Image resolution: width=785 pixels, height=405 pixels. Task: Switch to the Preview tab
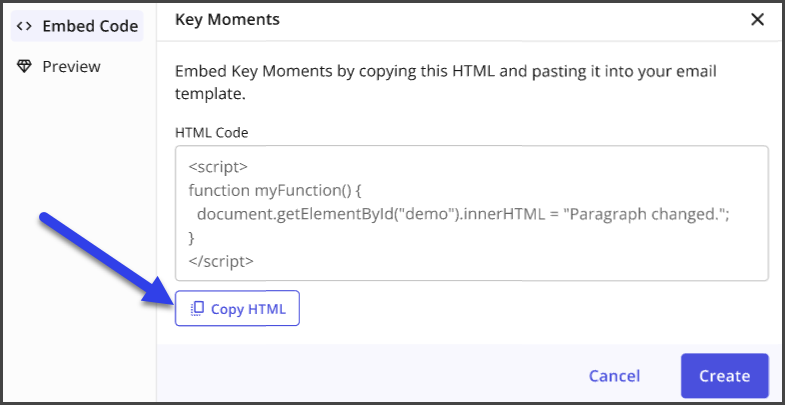(59, 67)
